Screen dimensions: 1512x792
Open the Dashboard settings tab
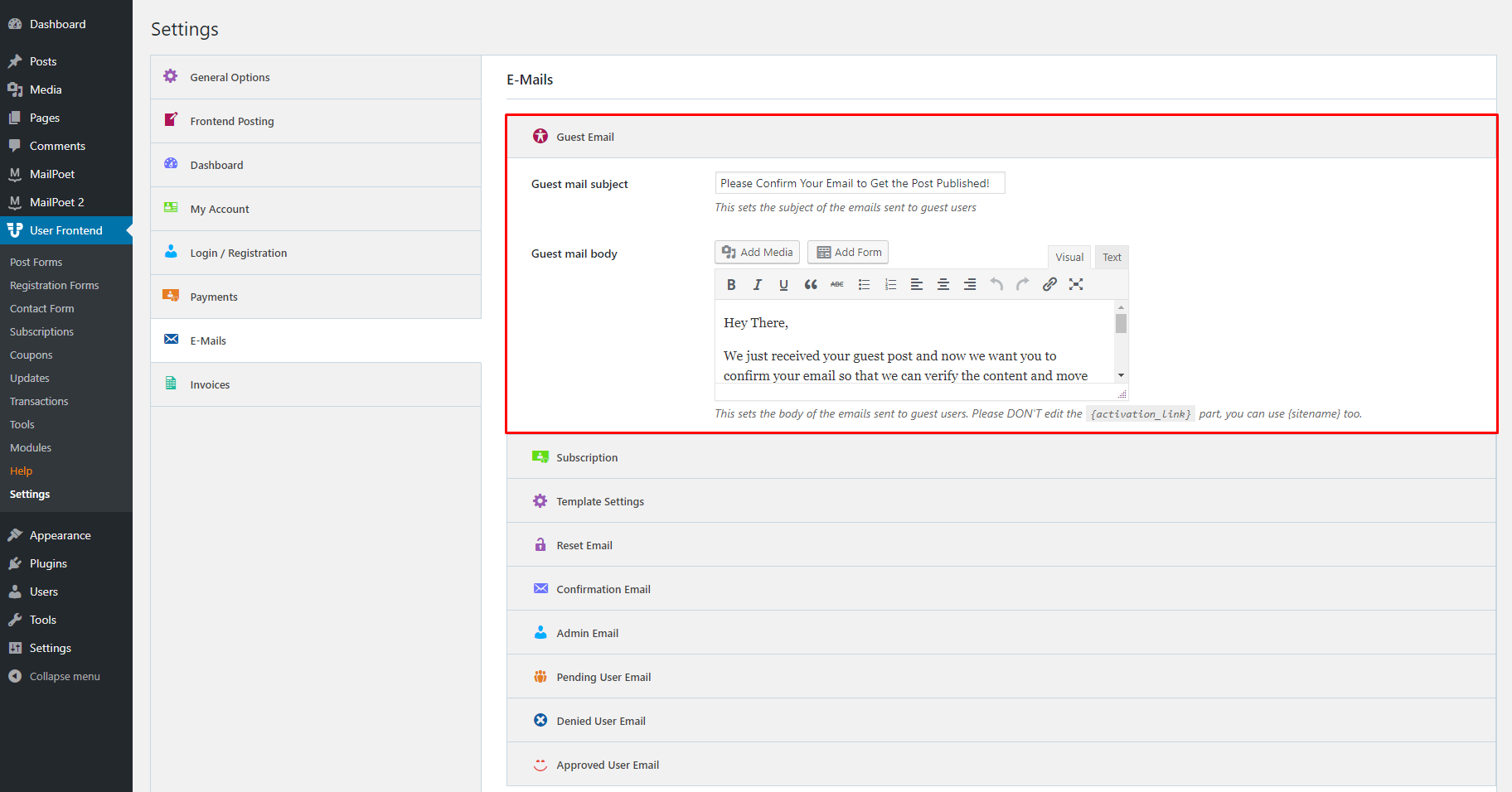(316, 165)
